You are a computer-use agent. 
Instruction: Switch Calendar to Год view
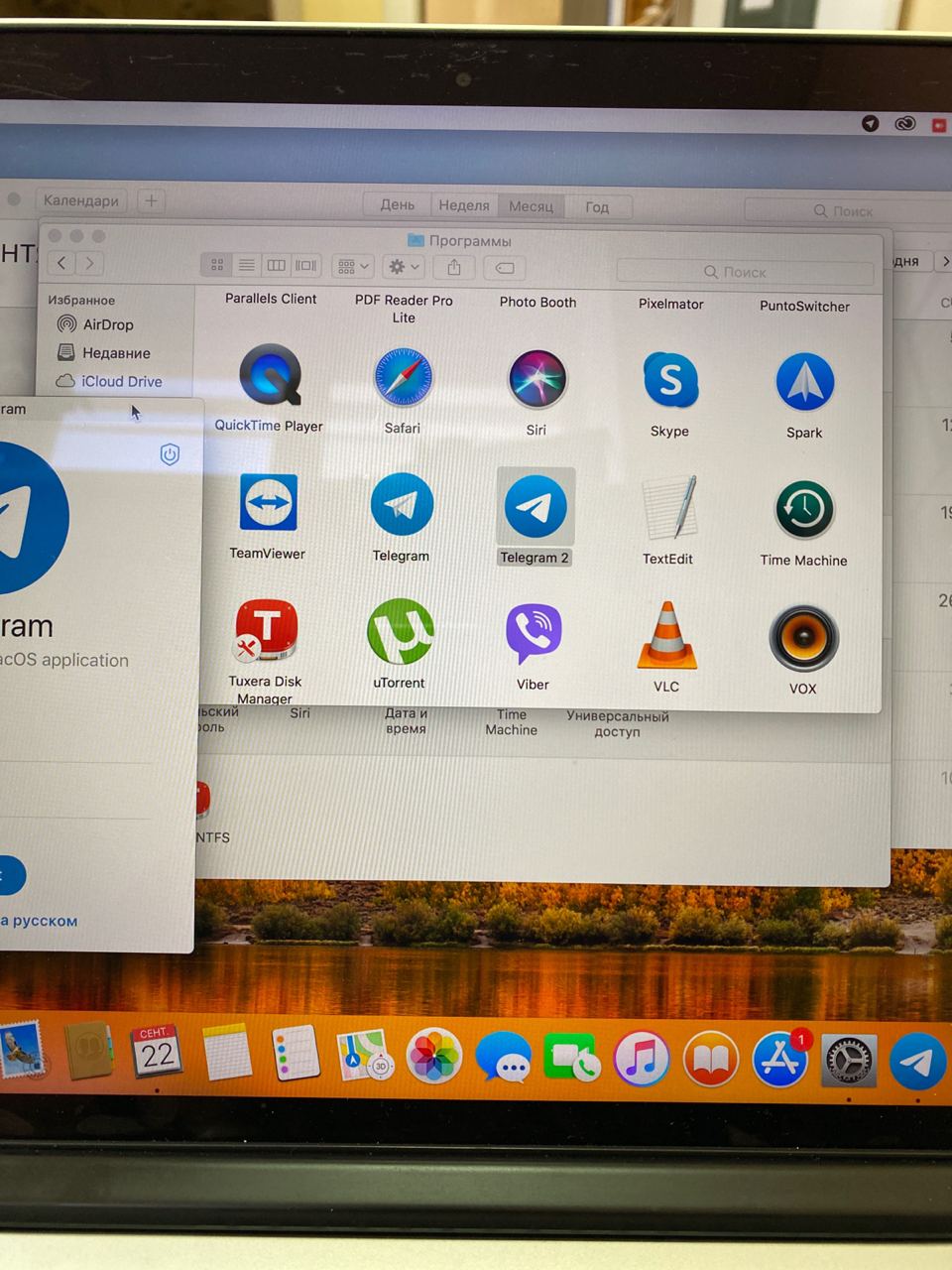pos(597,207)
